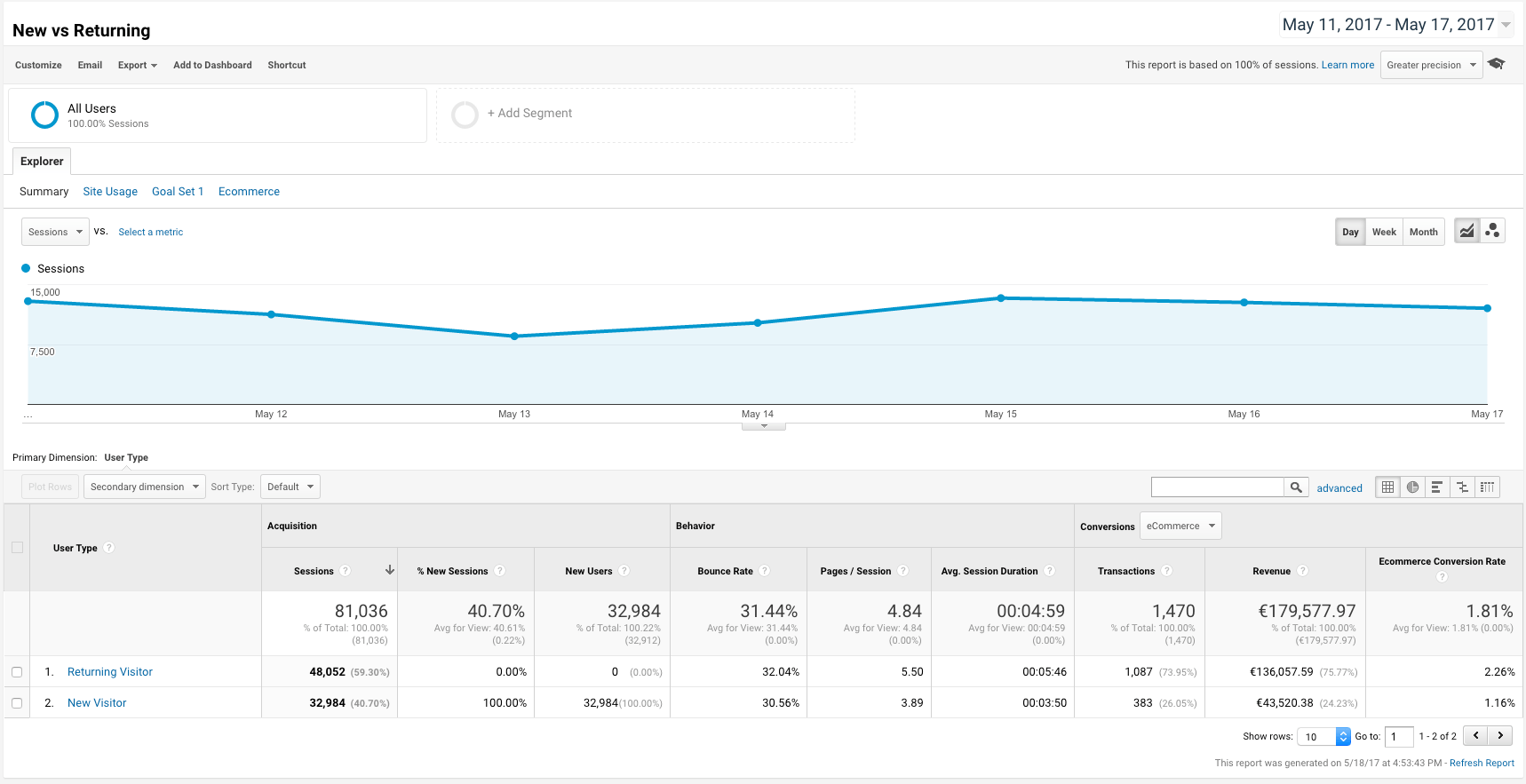Select the performance bar view icon
Viewport: 1526px width, 784px height.
coord(1437,487)
